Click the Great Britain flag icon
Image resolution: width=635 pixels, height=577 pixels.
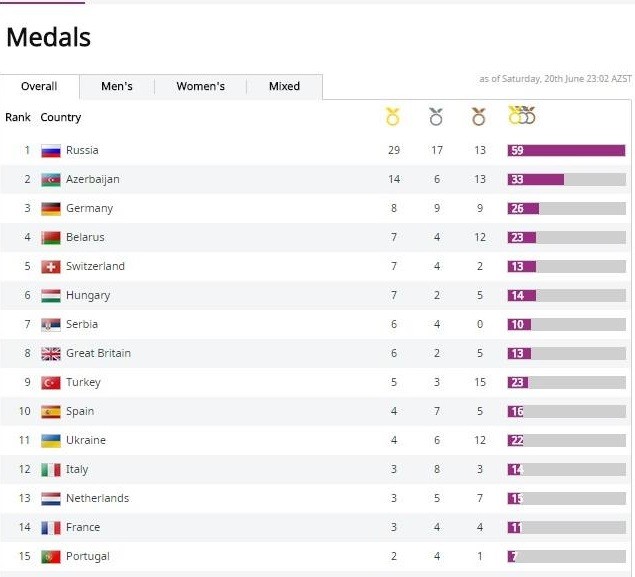coord(51,354)
